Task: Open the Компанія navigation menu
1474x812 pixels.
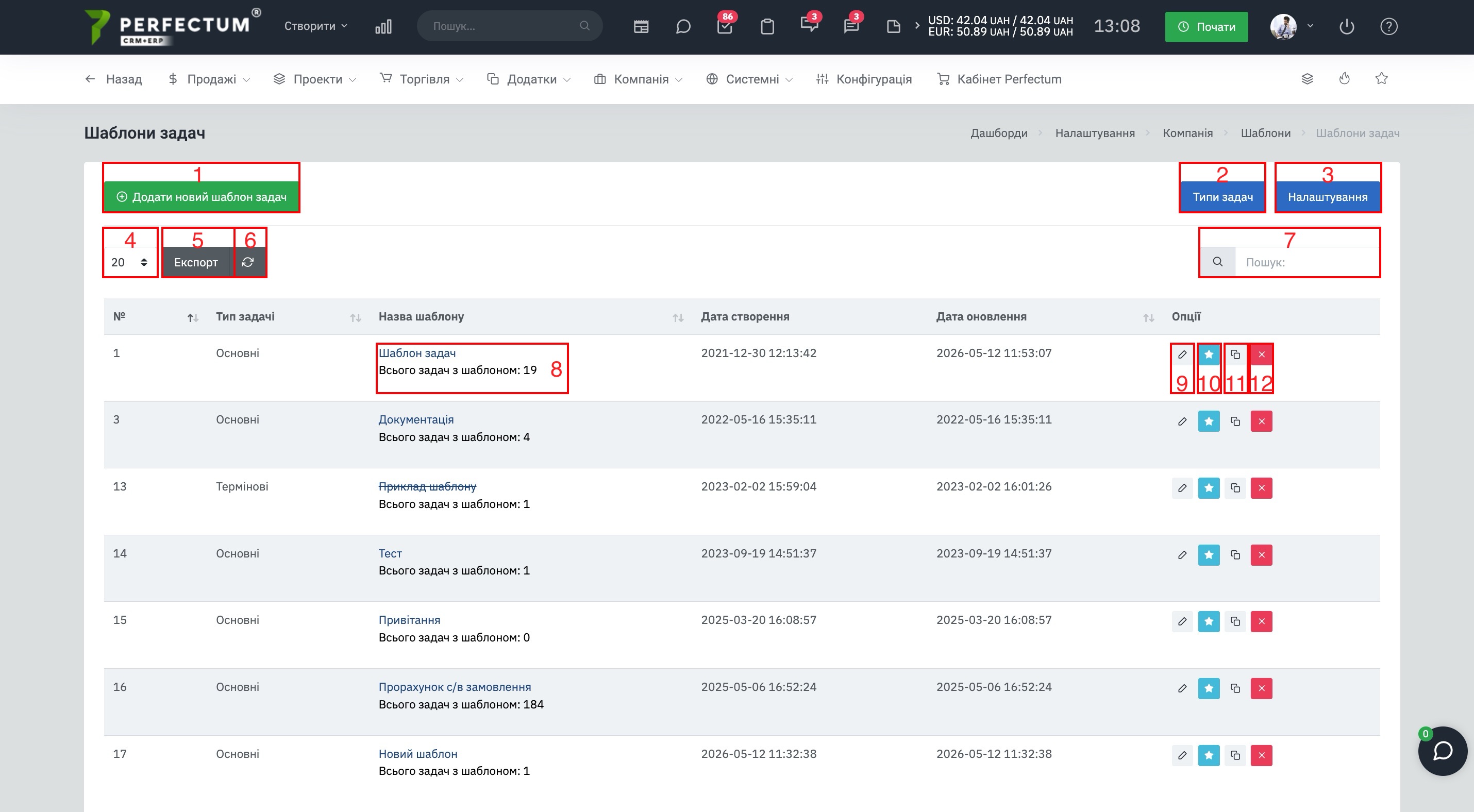Action: [638, 79]
